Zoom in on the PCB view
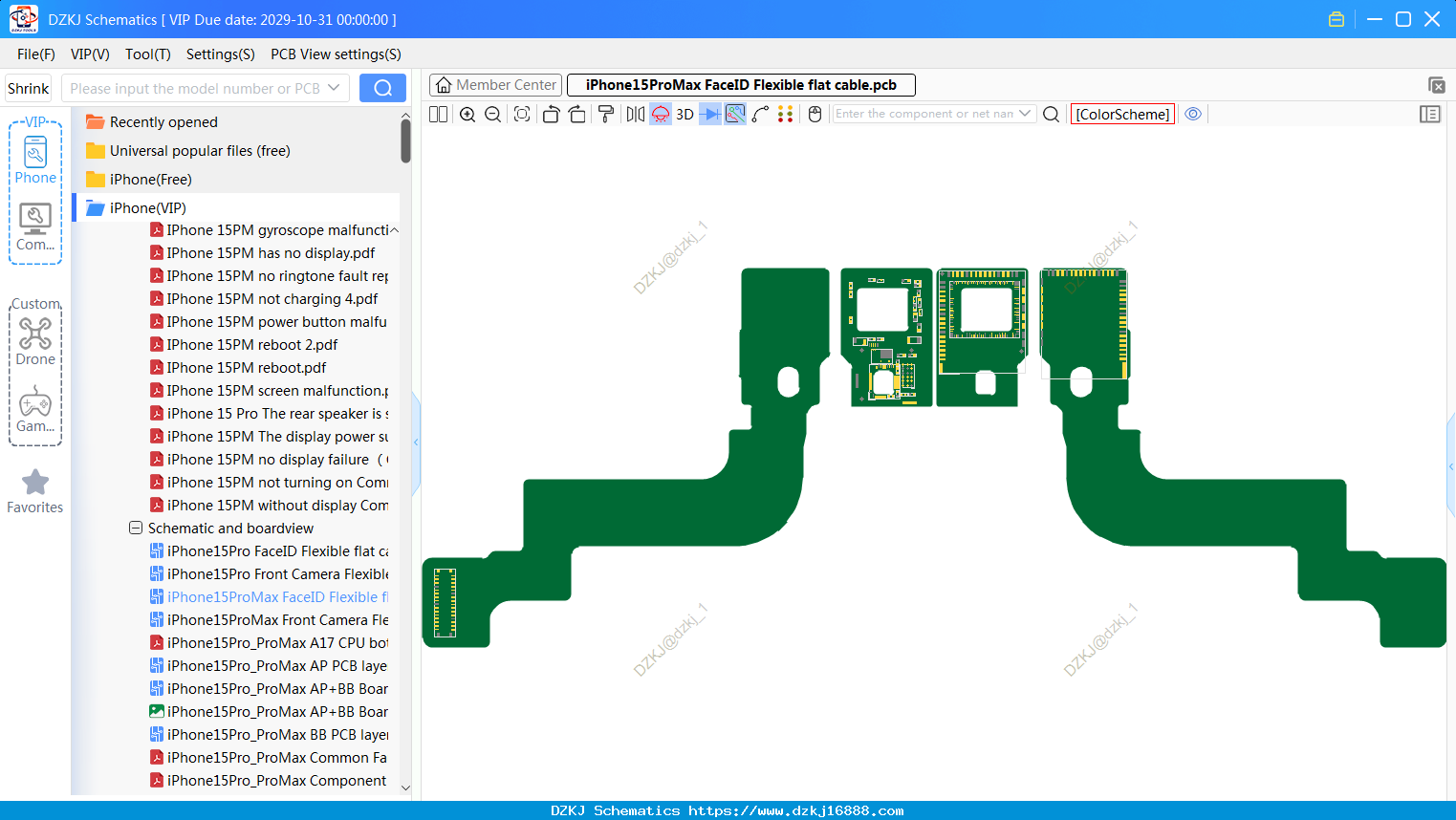1456x820 pixels. 467,114
